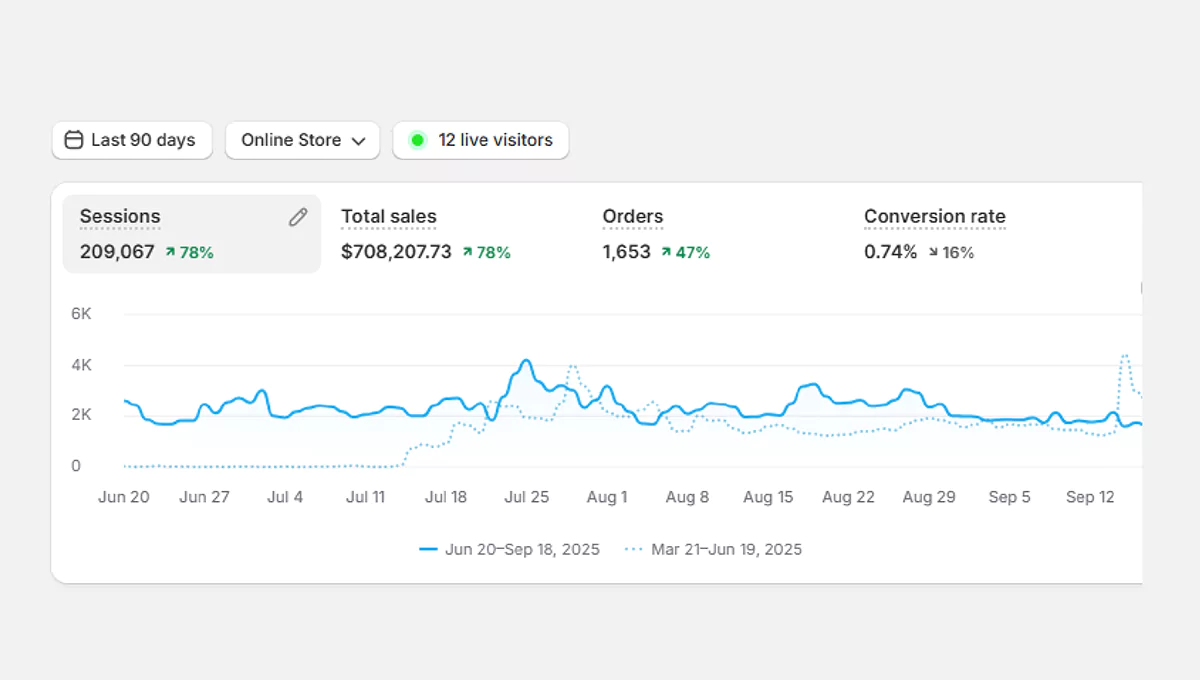Expand the Online Store channel dropdown
The height and width of the screenshot is (680, 1200).
pos(301,140)
